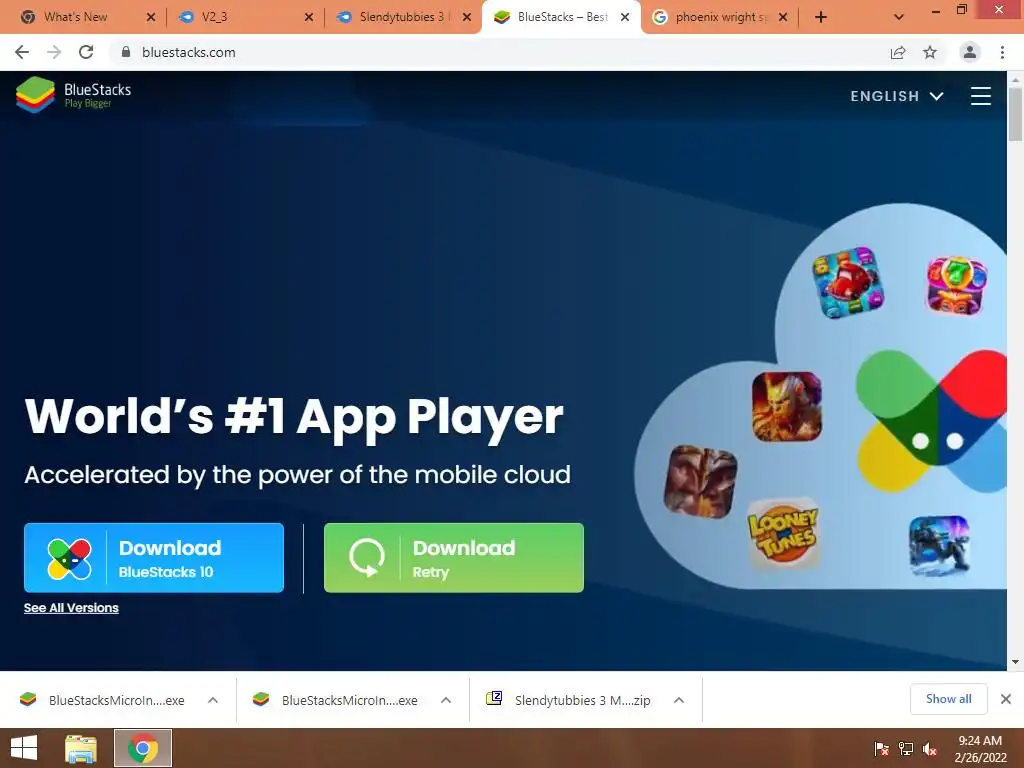The height and width of the screenshot is (768, 1024).
Task: Switch to V2_3 tab
Action: click(x=243, y=17)
